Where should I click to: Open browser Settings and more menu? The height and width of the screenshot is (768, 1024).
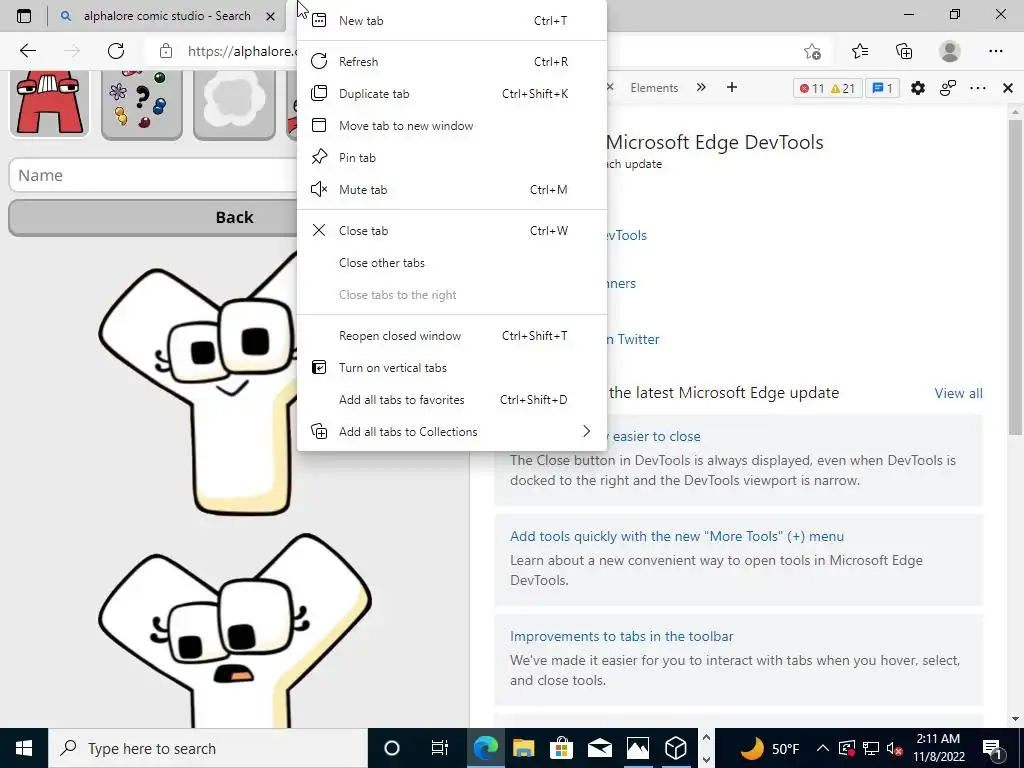[x=995, y=51]
